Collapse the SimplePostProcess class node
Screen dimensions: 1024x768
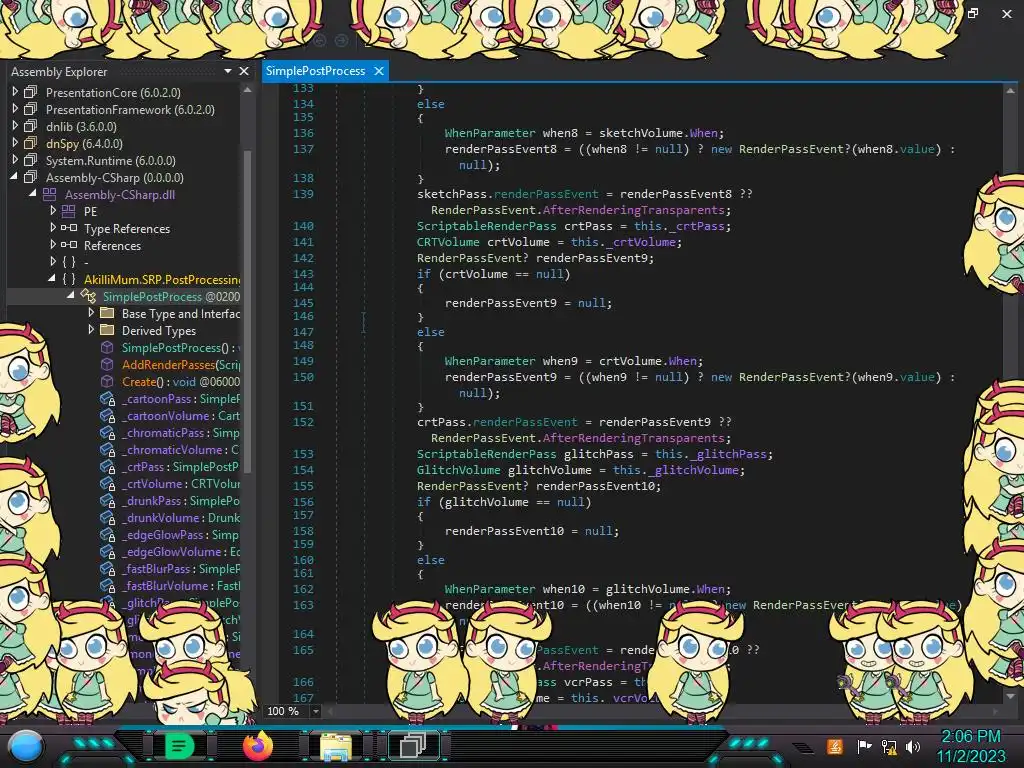click(x=71, y=296)
